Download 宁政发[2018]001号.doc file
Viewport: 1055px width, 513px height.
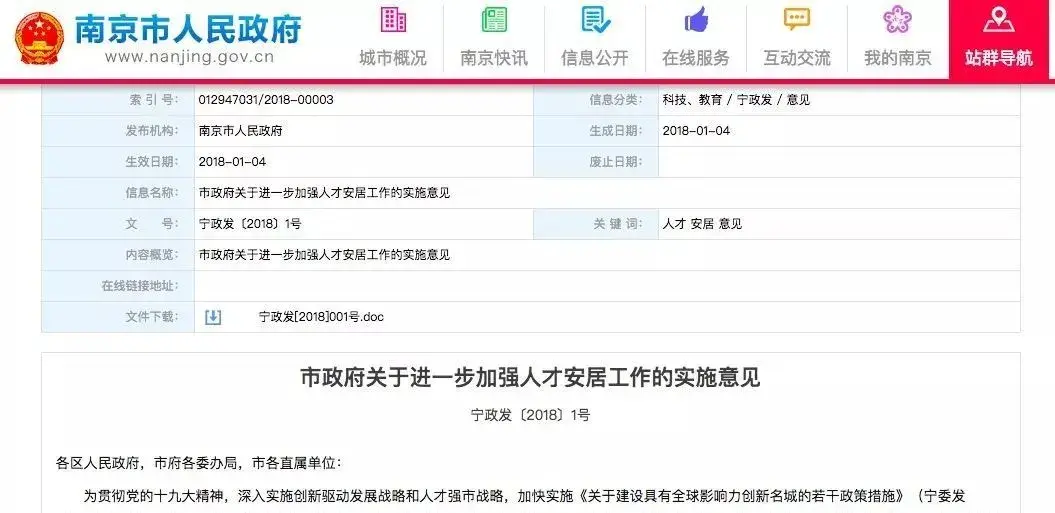tap(321, 316)
